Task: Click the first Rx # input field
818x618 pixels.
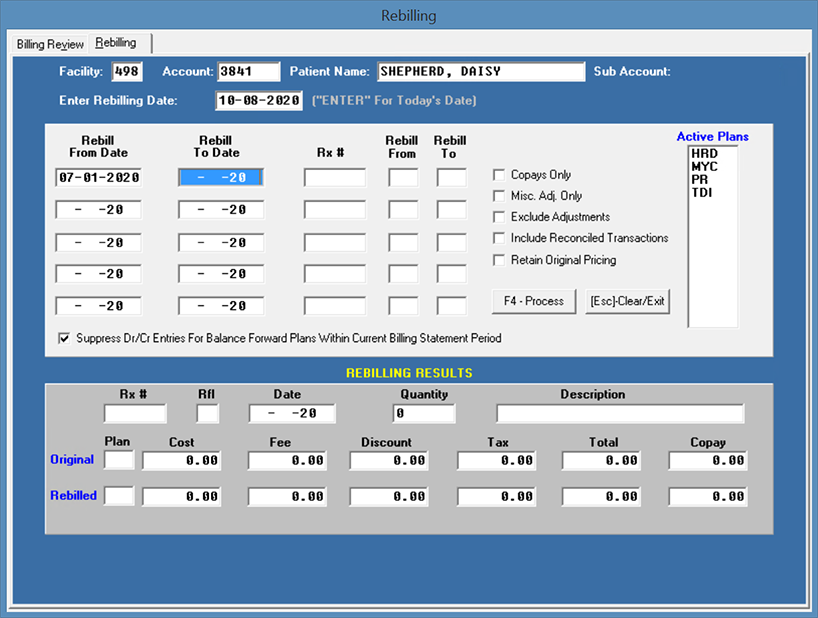Action: coord(335,178)
